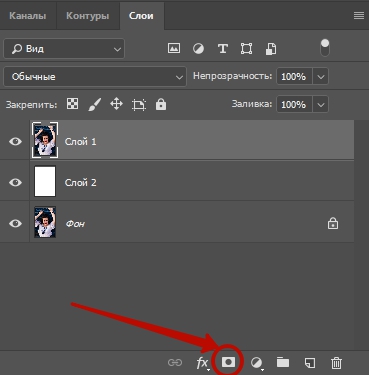Create new fill or adjustment layer
This screenshot has height=375, width=369.
point(256,363)
